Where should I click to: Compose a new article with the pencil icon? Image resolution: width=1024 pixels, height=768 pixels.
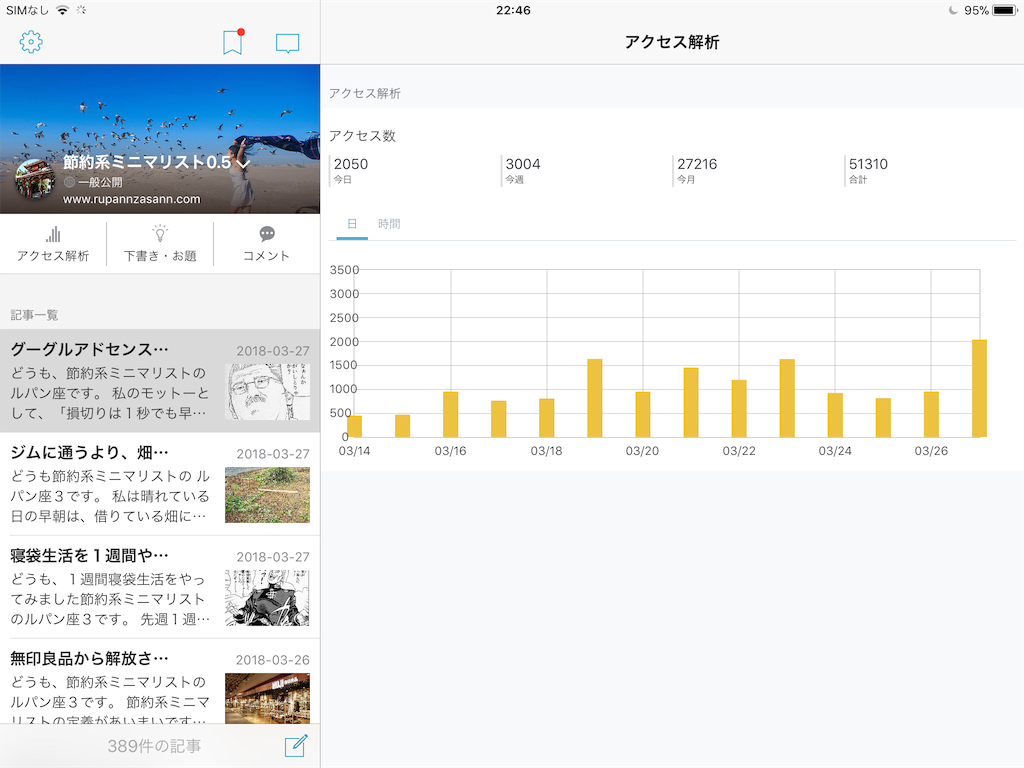tap(296, 745)
